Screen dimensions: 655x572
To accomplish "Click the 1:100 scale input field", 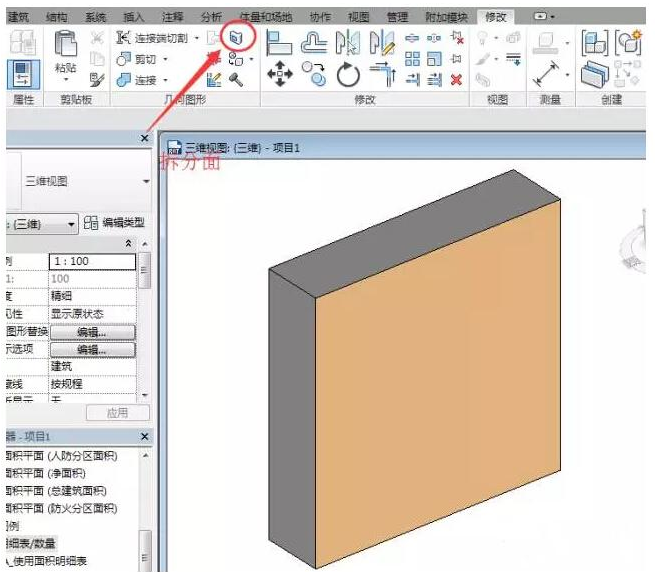I will (91, 261).
